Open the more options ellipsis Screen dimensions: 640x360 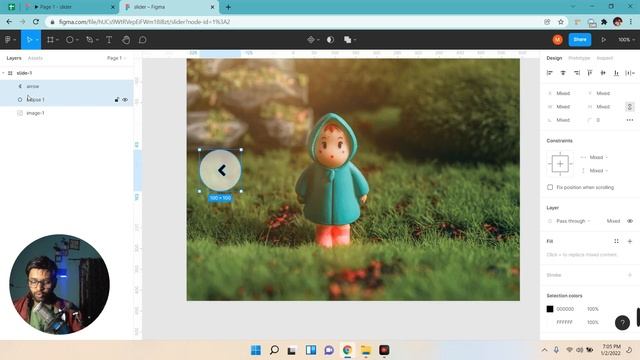[x=630, y=120]
